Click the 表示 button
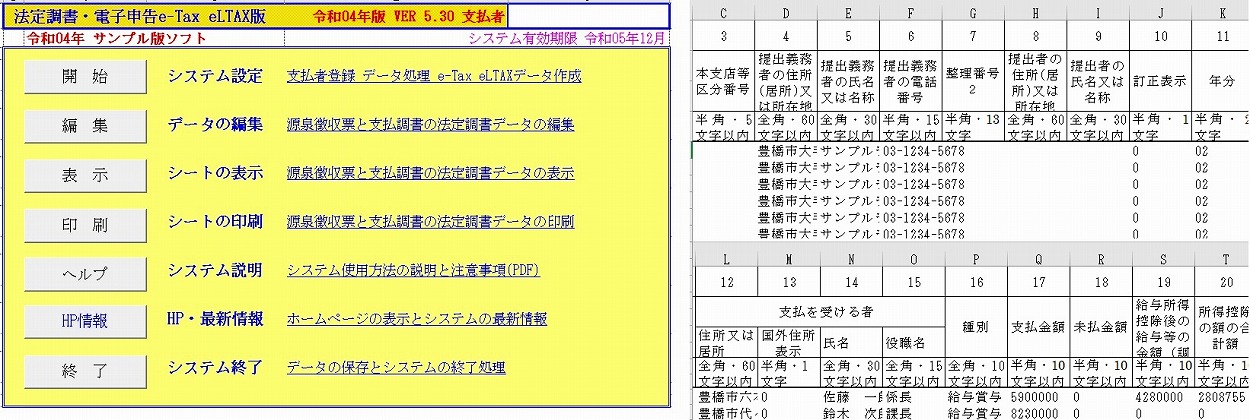Image resolution: width=1250 pixels, height=420 pixels. (x=85, y=174)
